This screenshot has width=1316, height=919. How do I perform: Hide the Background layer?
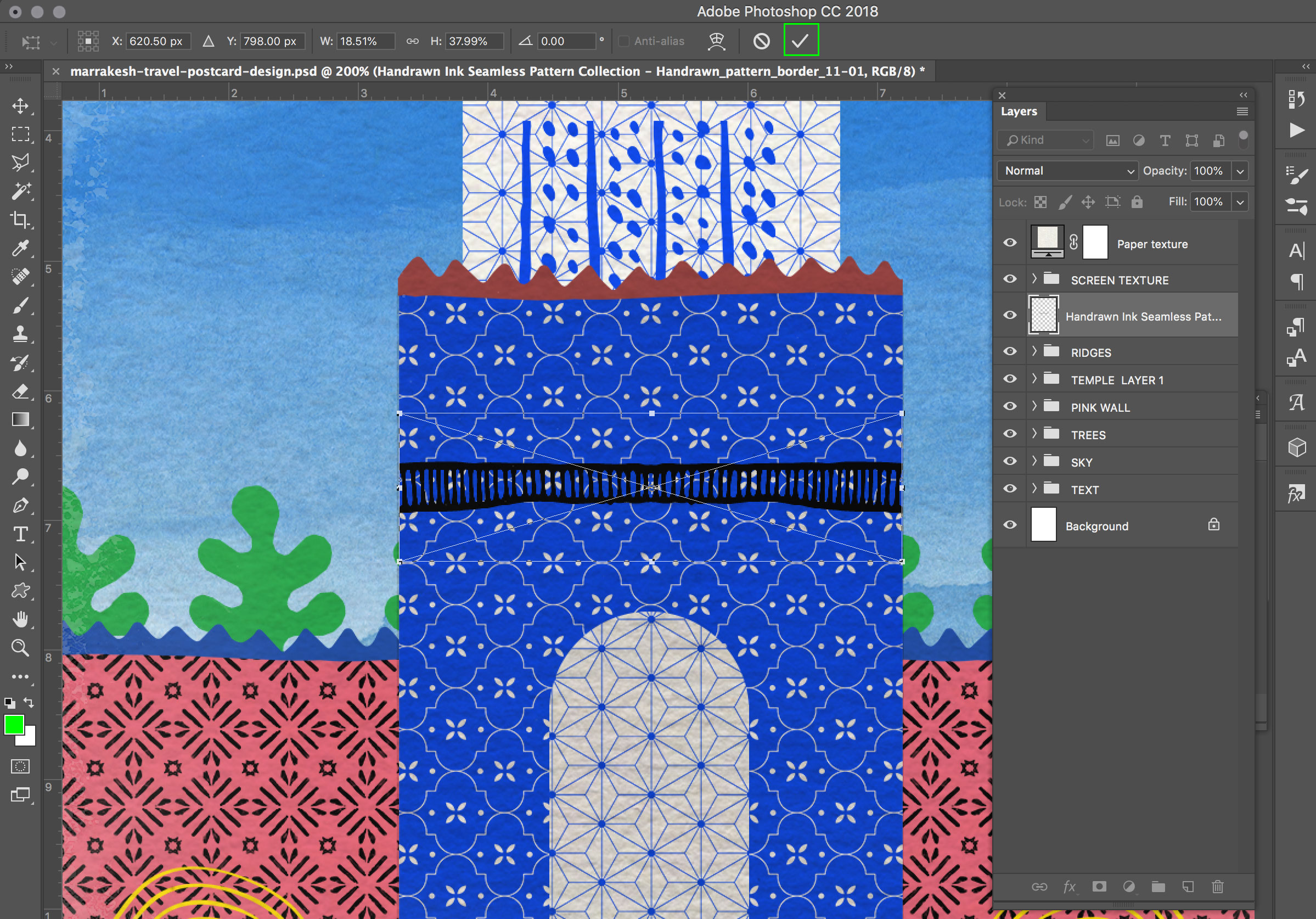tap(1011, 526)
